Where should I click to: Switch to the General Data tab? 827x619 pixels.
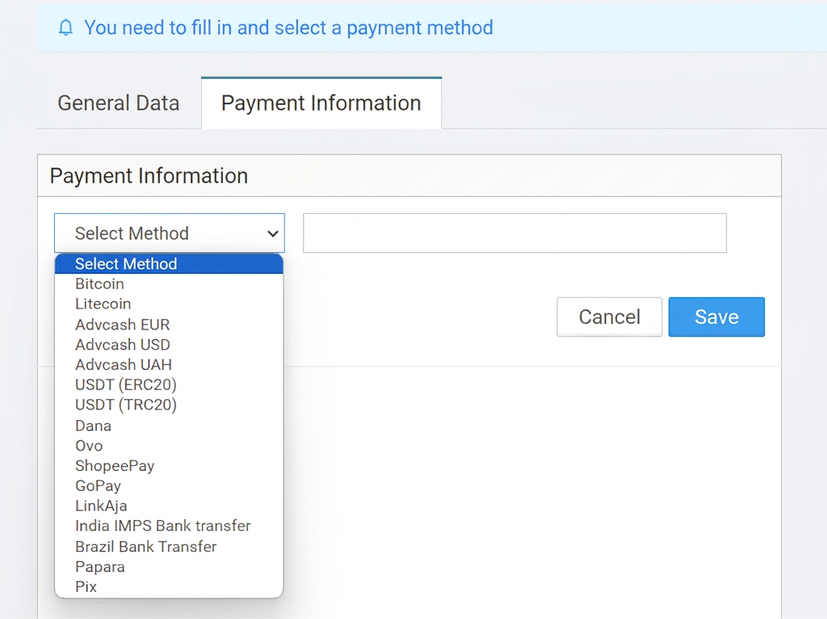119,103
